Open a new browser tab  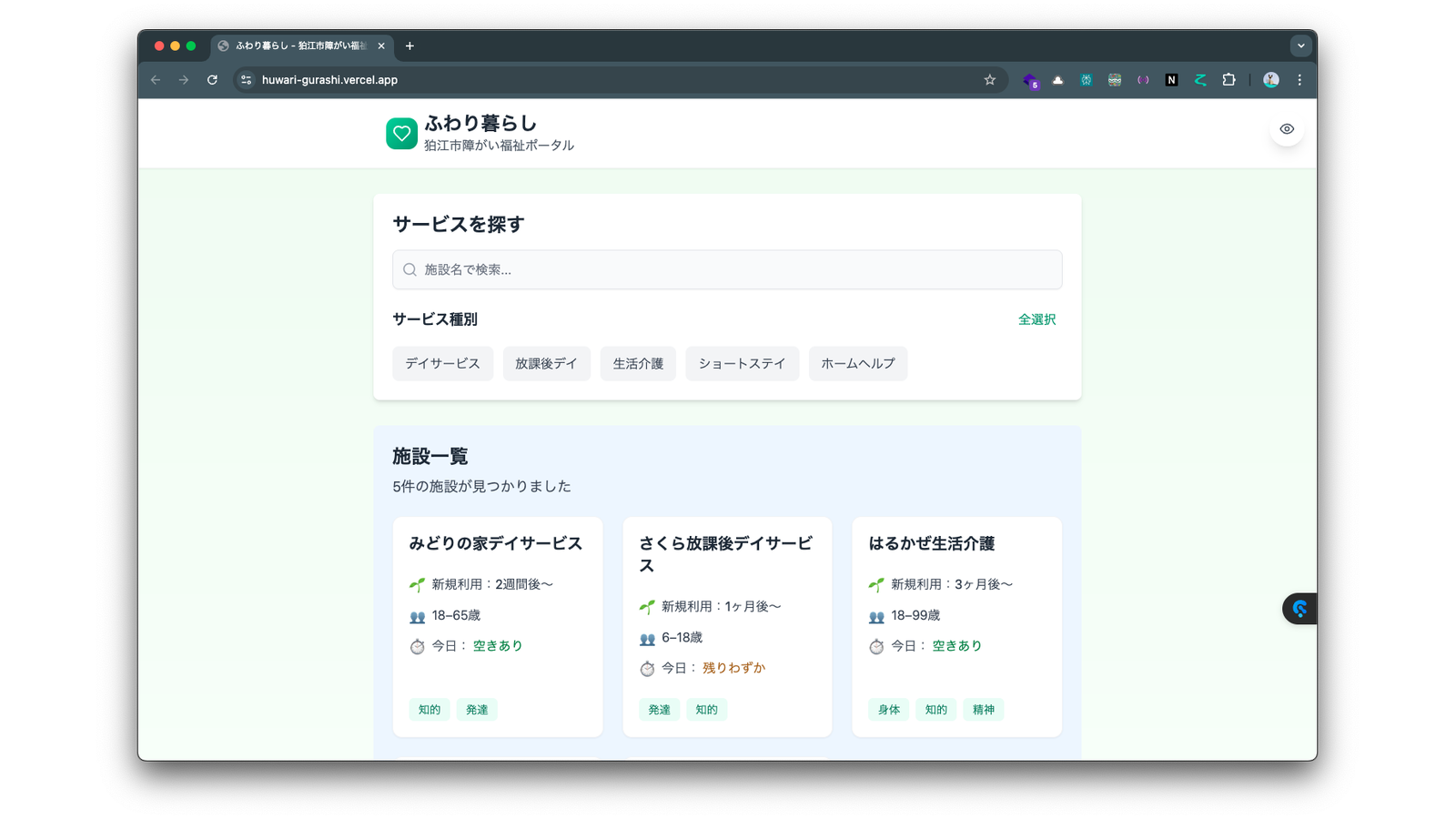point(409,45)
